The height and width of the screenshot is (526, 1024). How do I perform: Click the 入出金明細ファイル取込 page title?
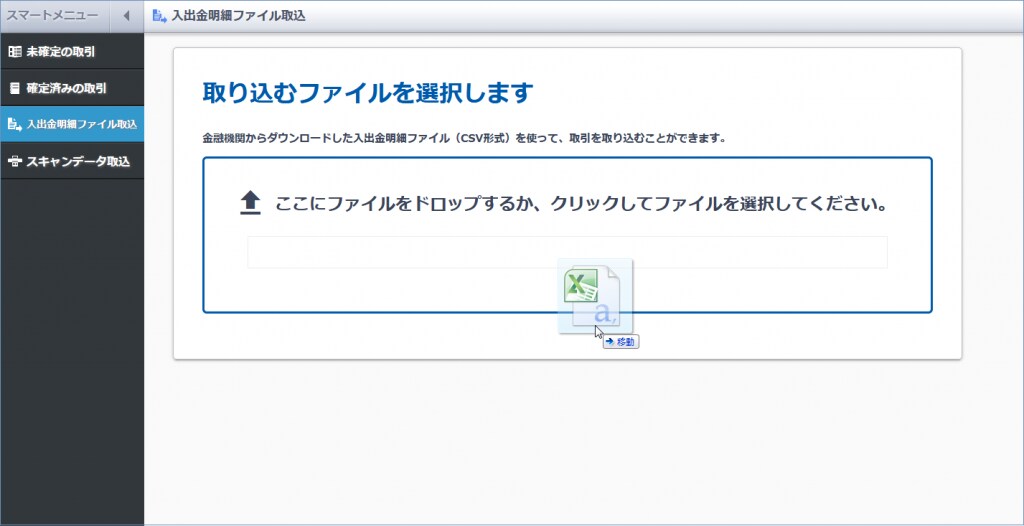point(238,16)
